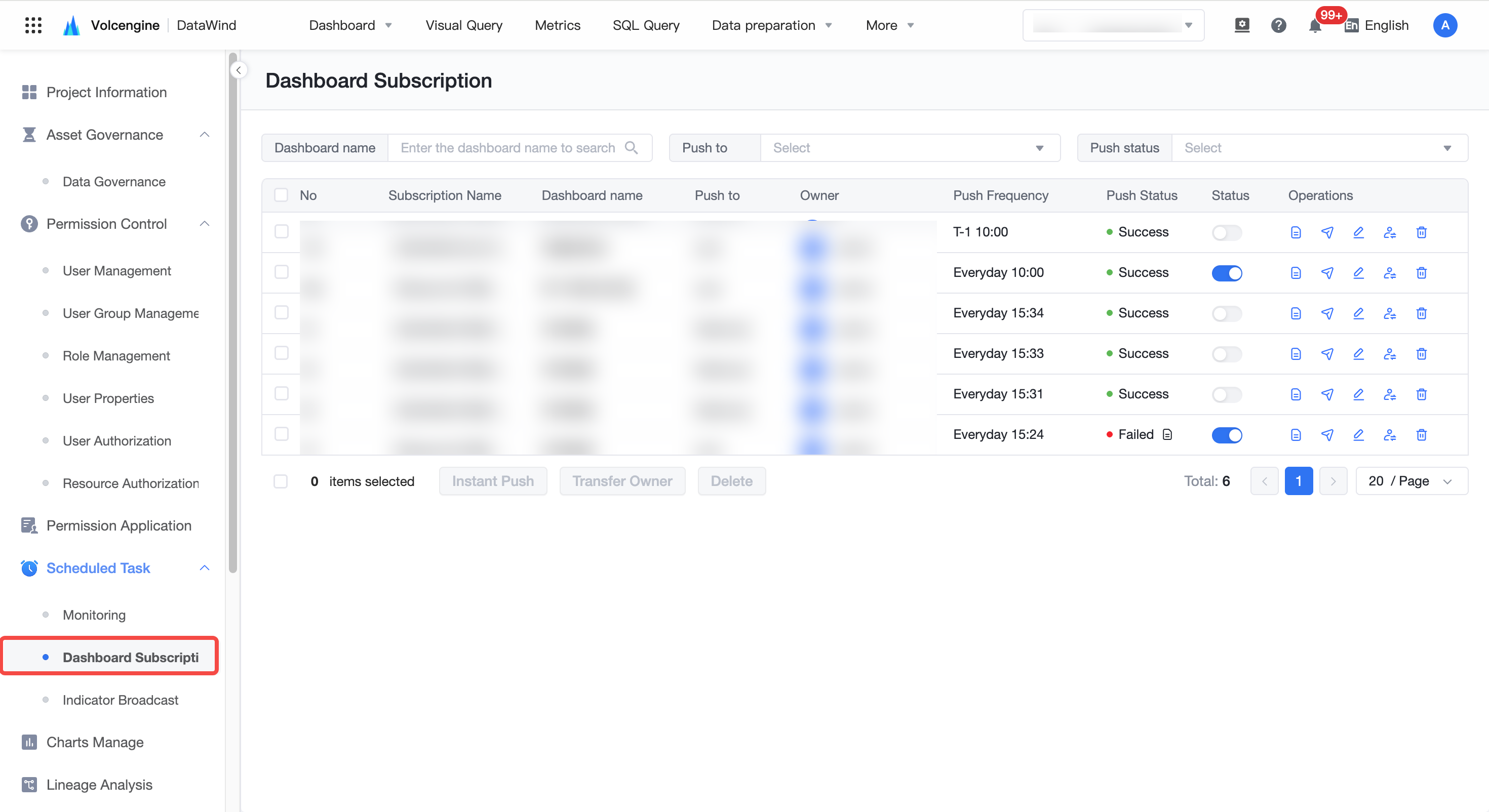The width and height of the screenshot is (1489, 812).
Task: Open the Visual Query menu
Action: tap(463, 25)
